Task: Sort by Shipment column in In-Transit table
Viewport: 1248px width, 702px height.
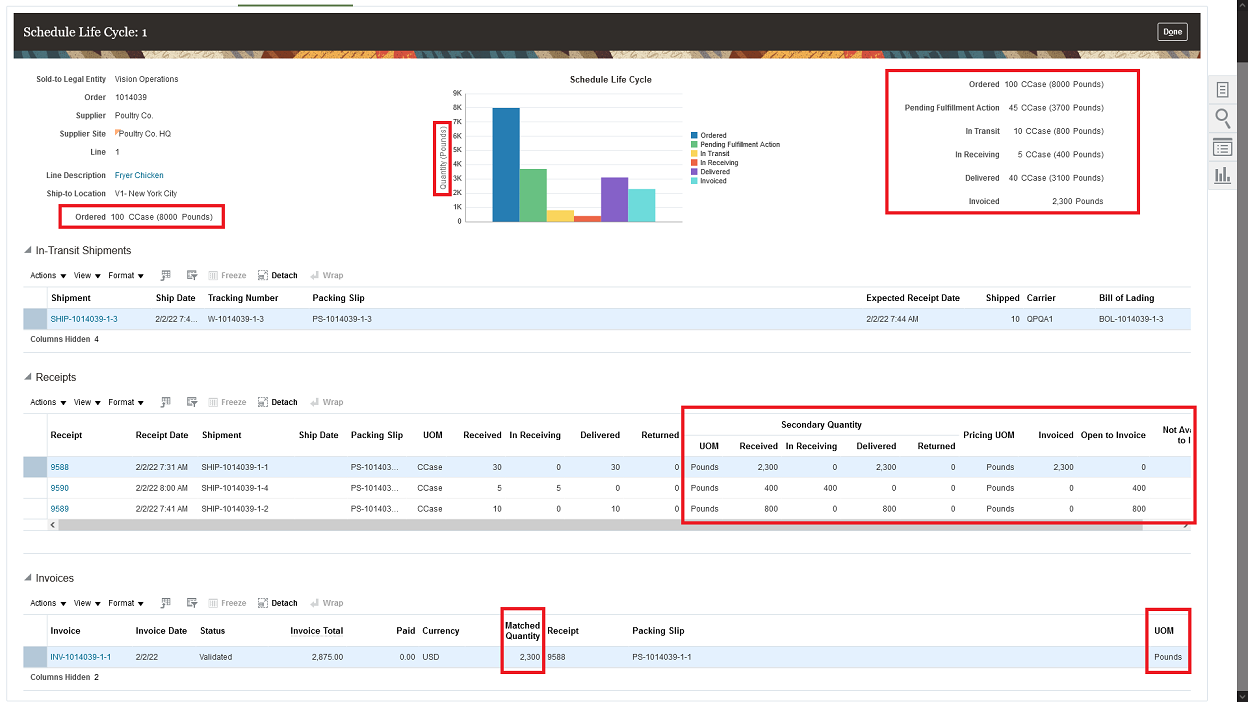Action: point(71,298)
